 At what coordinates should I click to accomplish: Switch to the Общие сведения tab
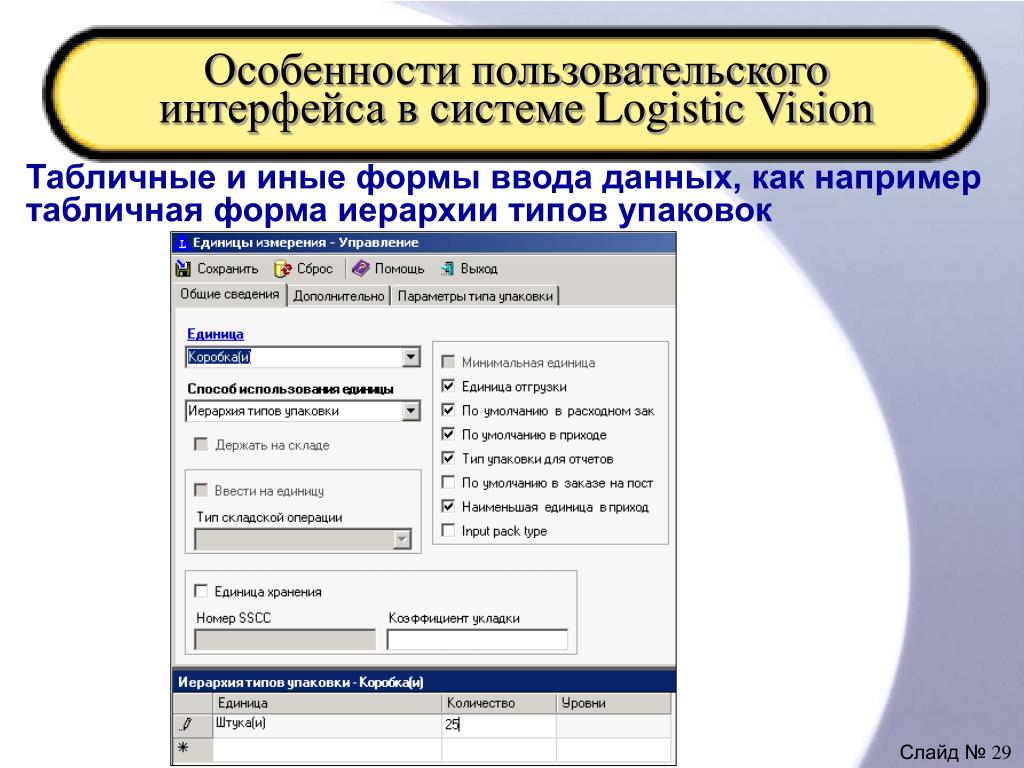230,295
